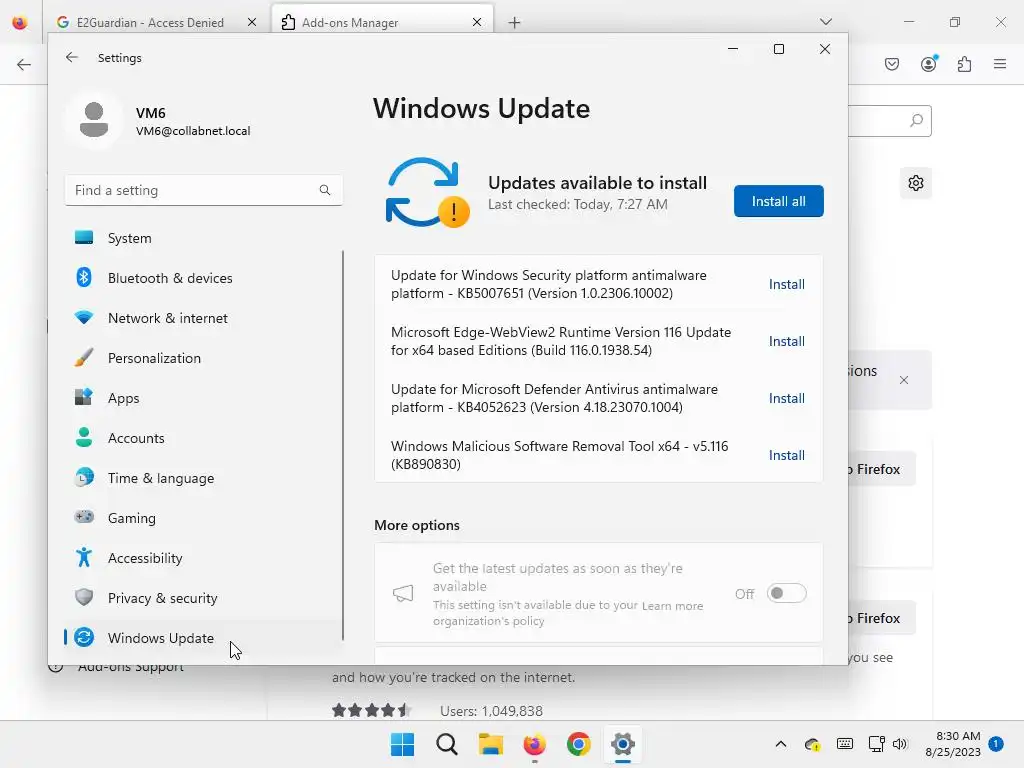
Task: Open Firefox list all tabs dropdown
Action: 825,22
